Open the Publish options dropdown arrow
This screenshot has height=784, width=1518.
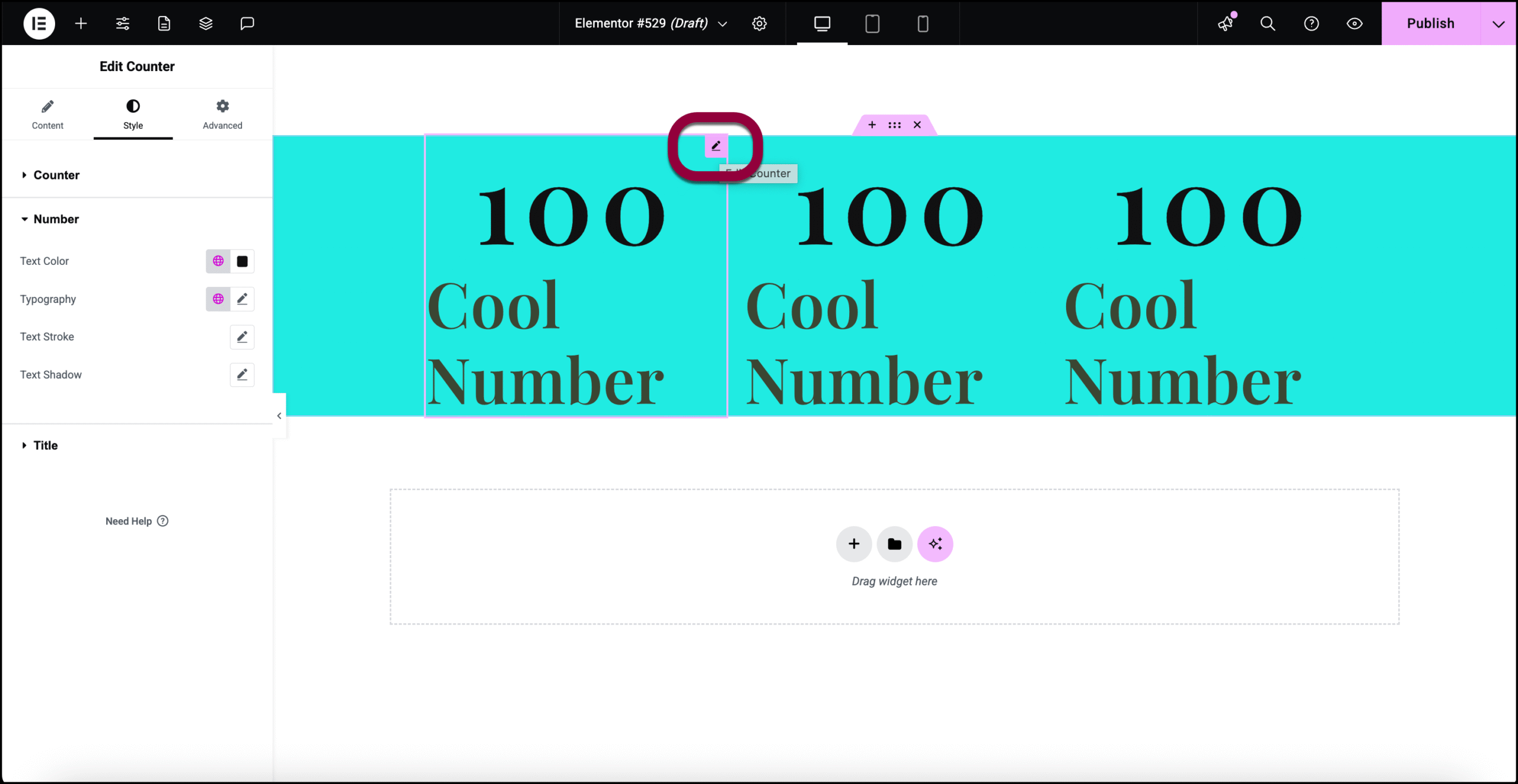click(1498, 24)
